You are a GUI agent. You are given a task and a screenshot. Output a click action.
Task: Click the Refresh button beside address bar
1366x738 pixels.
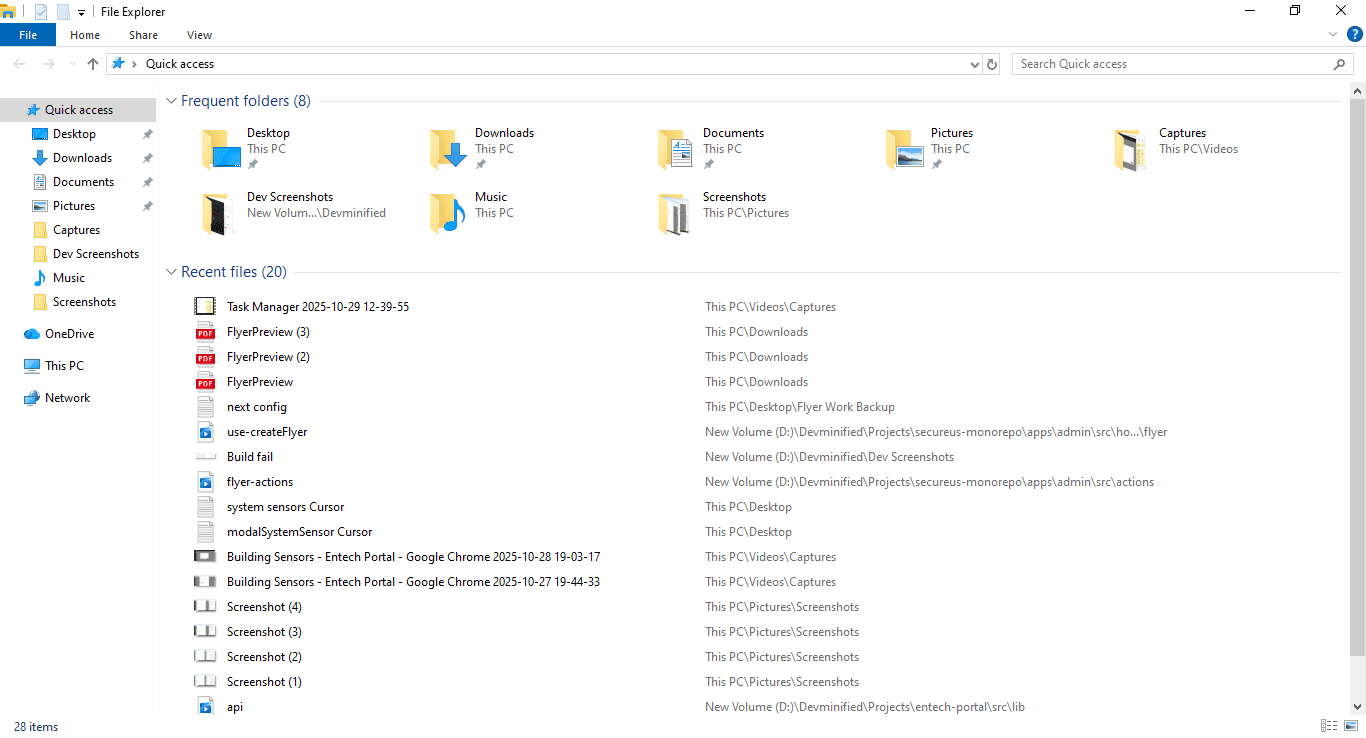point(992,64)
